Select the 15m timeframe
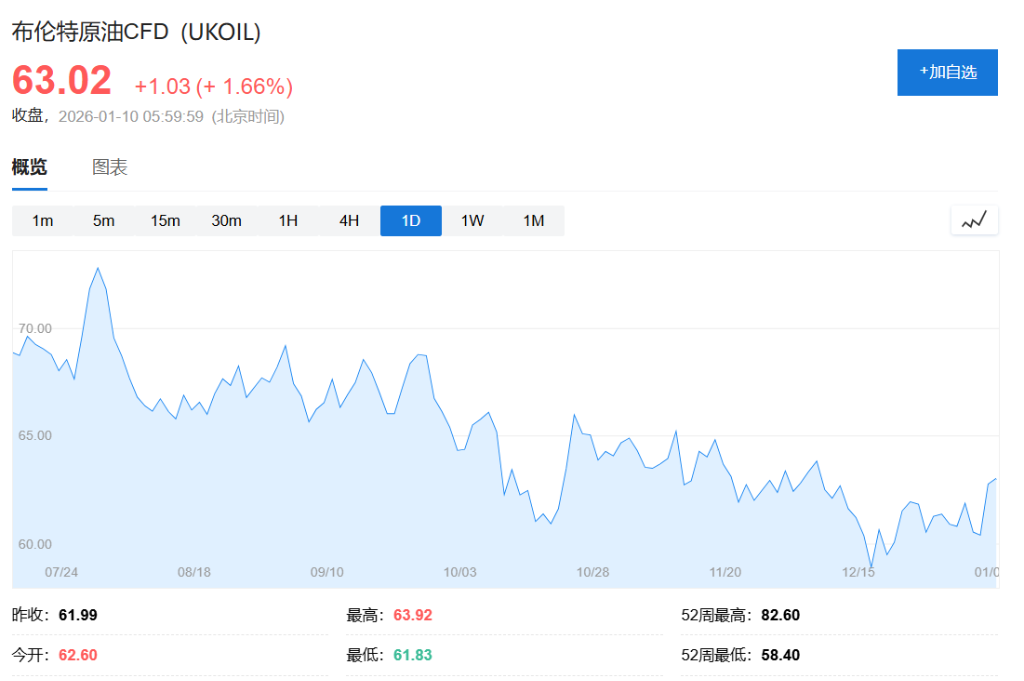The height and width of the screenshot is (681, 1024). tap(164, 220)
